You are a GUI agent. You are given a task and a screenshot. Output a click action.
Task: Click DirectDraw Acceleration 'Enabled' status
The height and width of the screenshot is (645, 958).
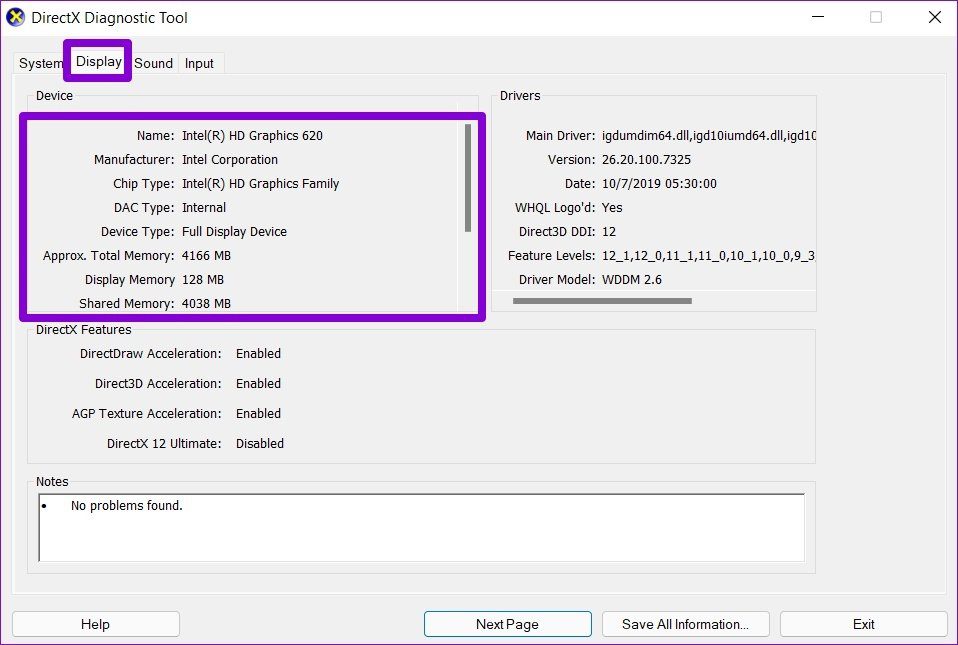tap(258, 354)
